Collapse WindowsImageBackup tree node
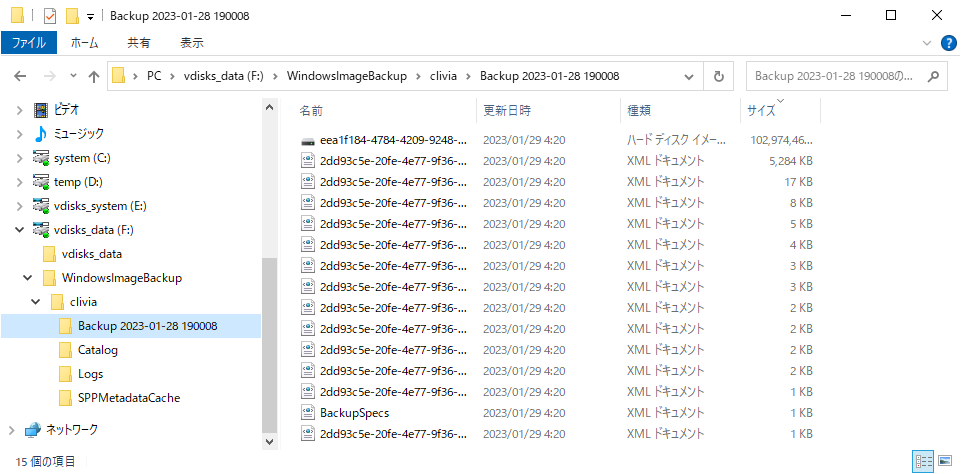961x474 pixels. tap(28, 278)
